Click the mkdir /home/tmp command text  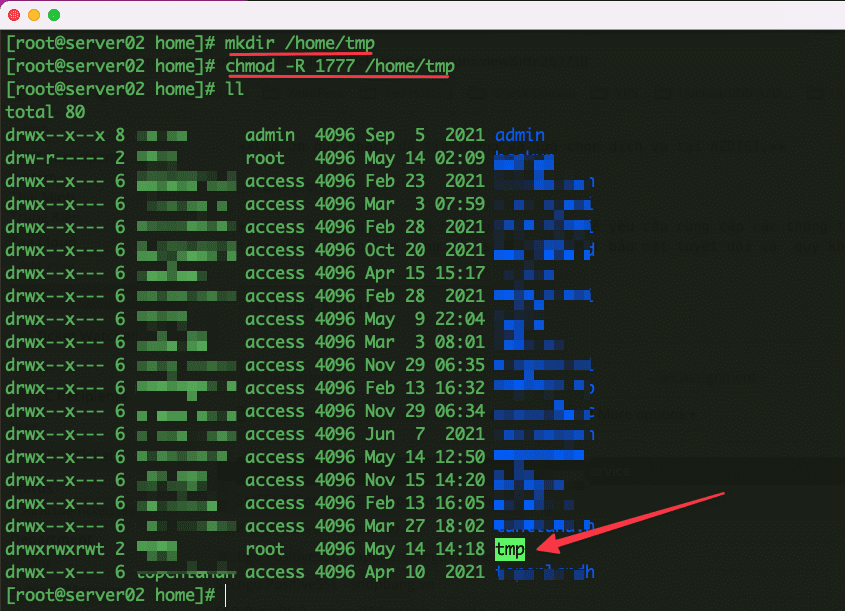(300, 43)
